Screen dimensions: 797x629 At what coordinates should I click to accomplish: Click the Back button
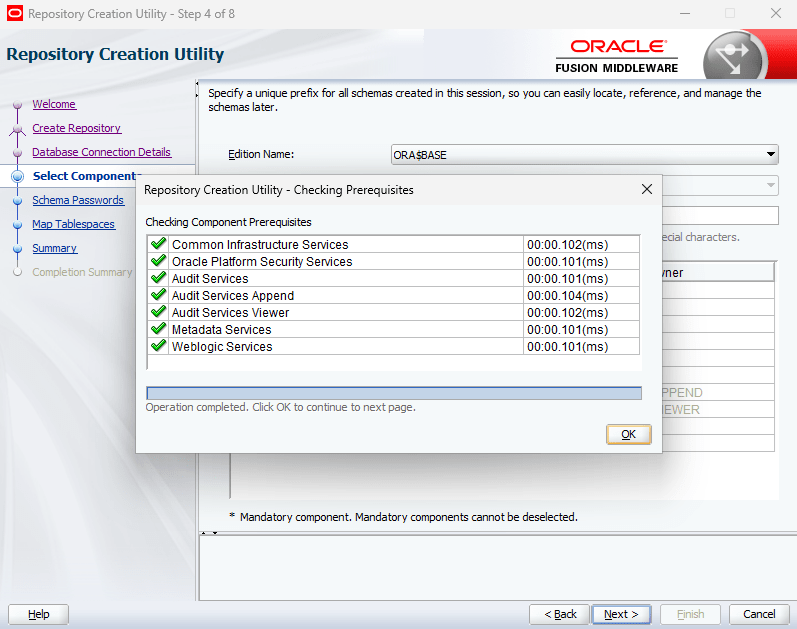click(560, 614)
